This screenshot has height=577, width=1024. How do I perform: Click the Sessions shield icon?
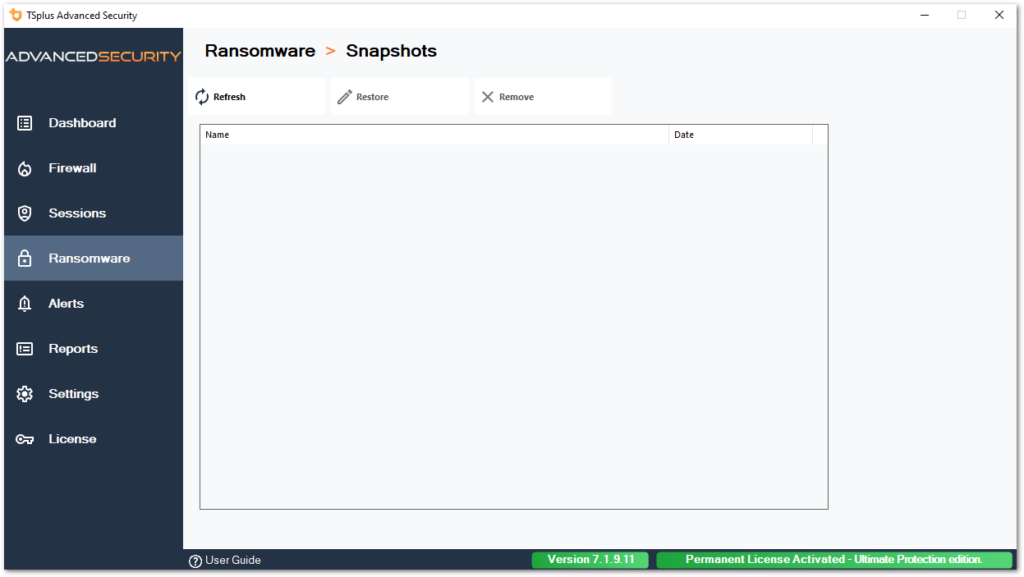pyautogui.click(x=25, y=213)
